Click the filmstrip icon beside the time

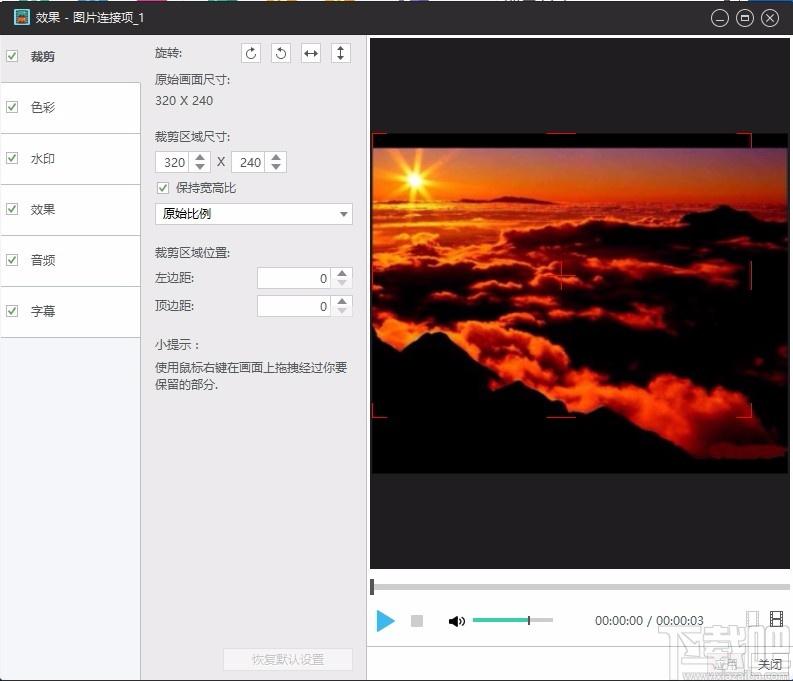click(776, 618)
